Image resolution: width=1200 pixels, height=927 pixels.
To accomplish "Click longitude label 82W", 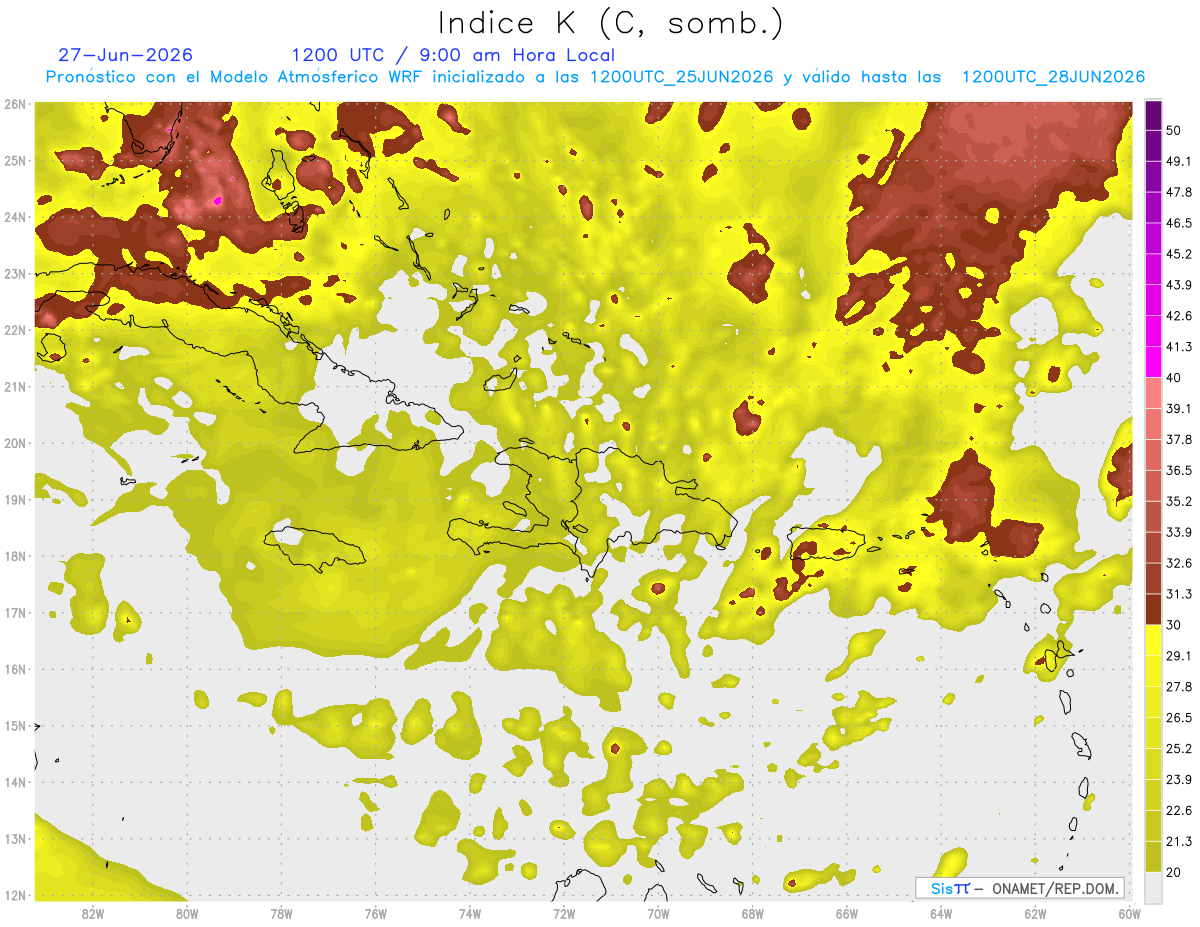I will (x=93, y=913).
